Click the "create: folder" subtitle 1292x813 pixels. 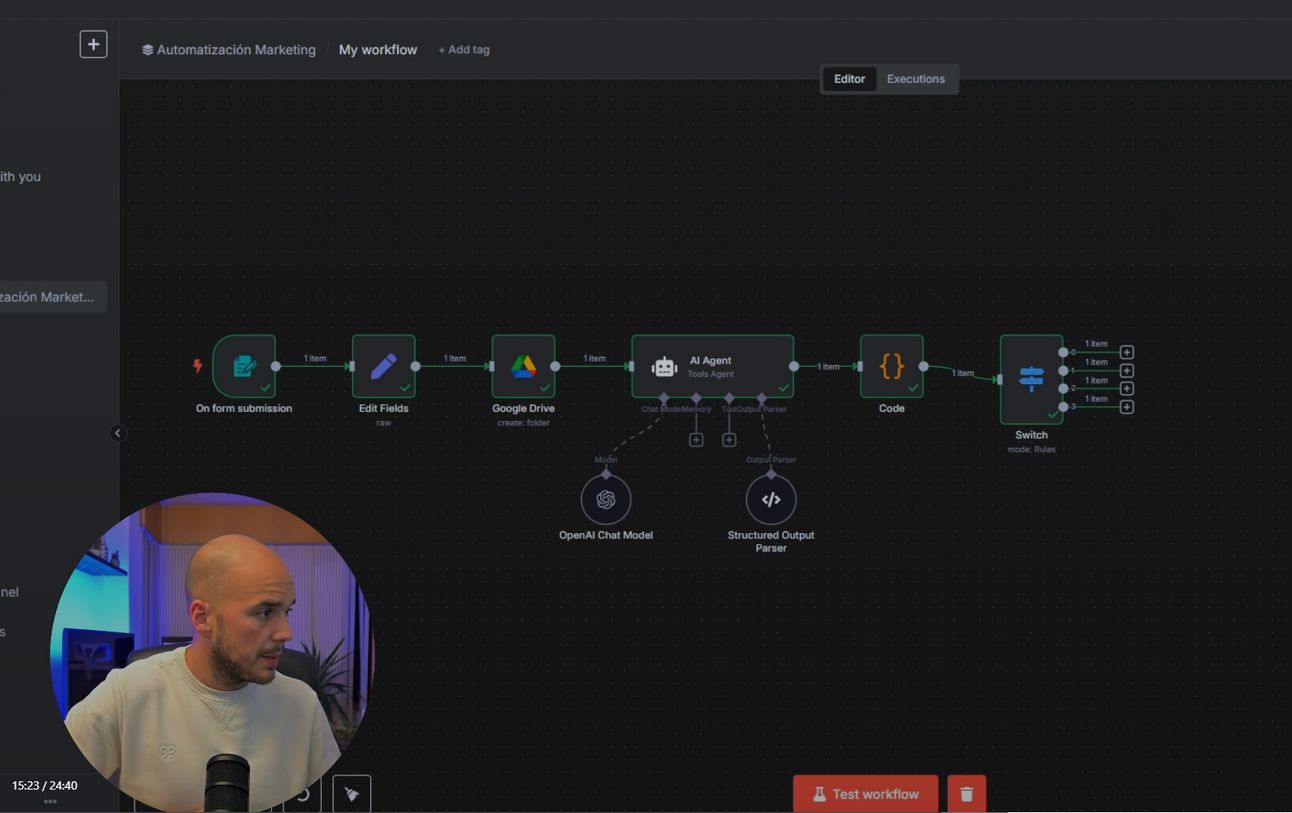pos(523,423)
